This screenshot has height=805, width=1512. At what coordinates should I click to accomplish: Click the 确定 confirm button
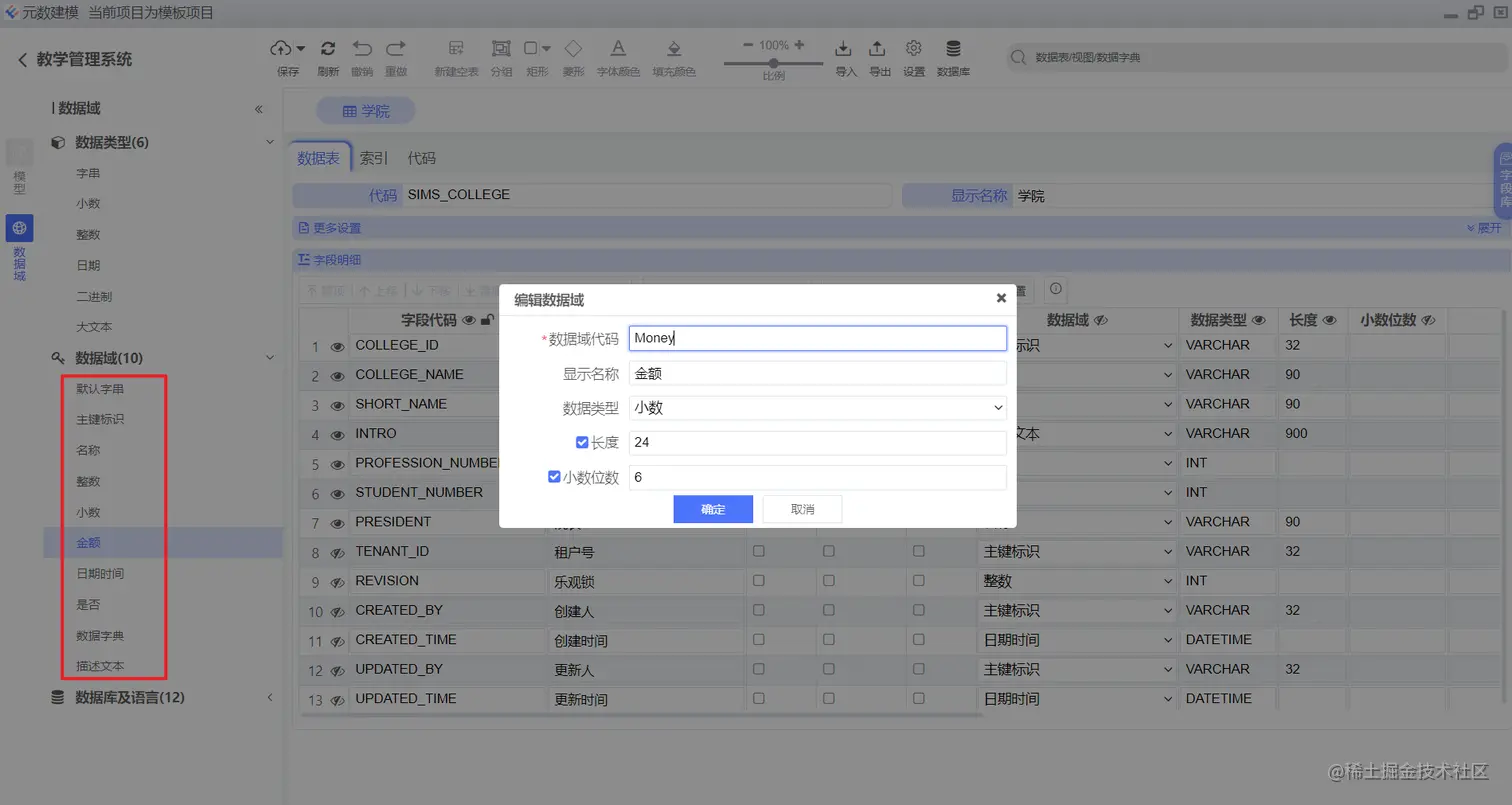coord(713,509)
